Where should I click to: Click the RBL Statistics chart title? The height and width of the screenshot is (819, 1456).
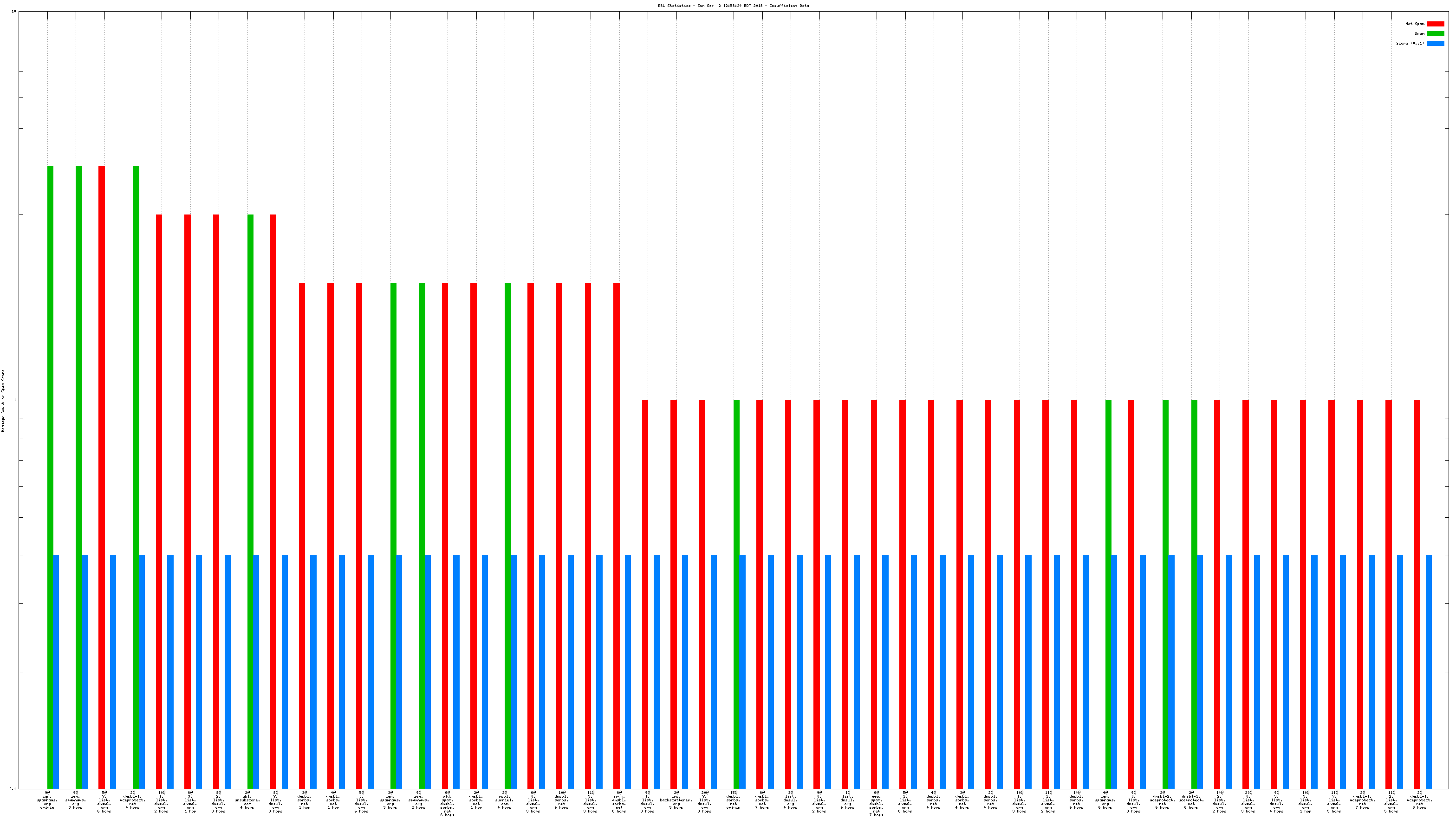pos(733,6)
